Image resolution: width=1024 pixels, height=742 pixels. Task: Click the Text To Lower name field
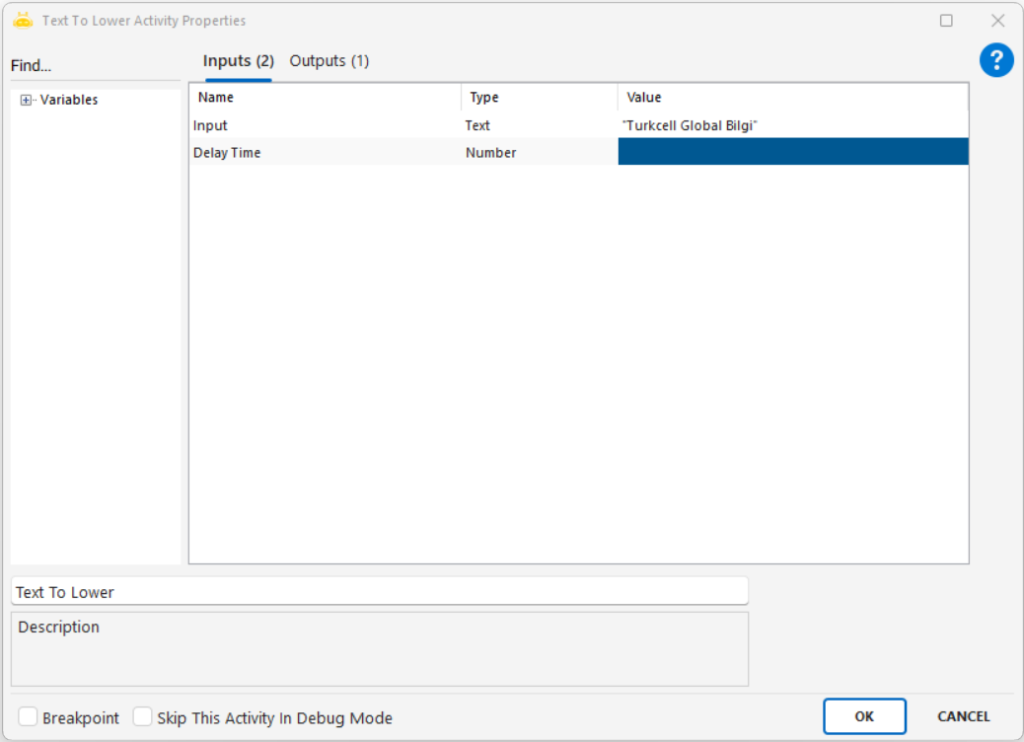[379, 592]
